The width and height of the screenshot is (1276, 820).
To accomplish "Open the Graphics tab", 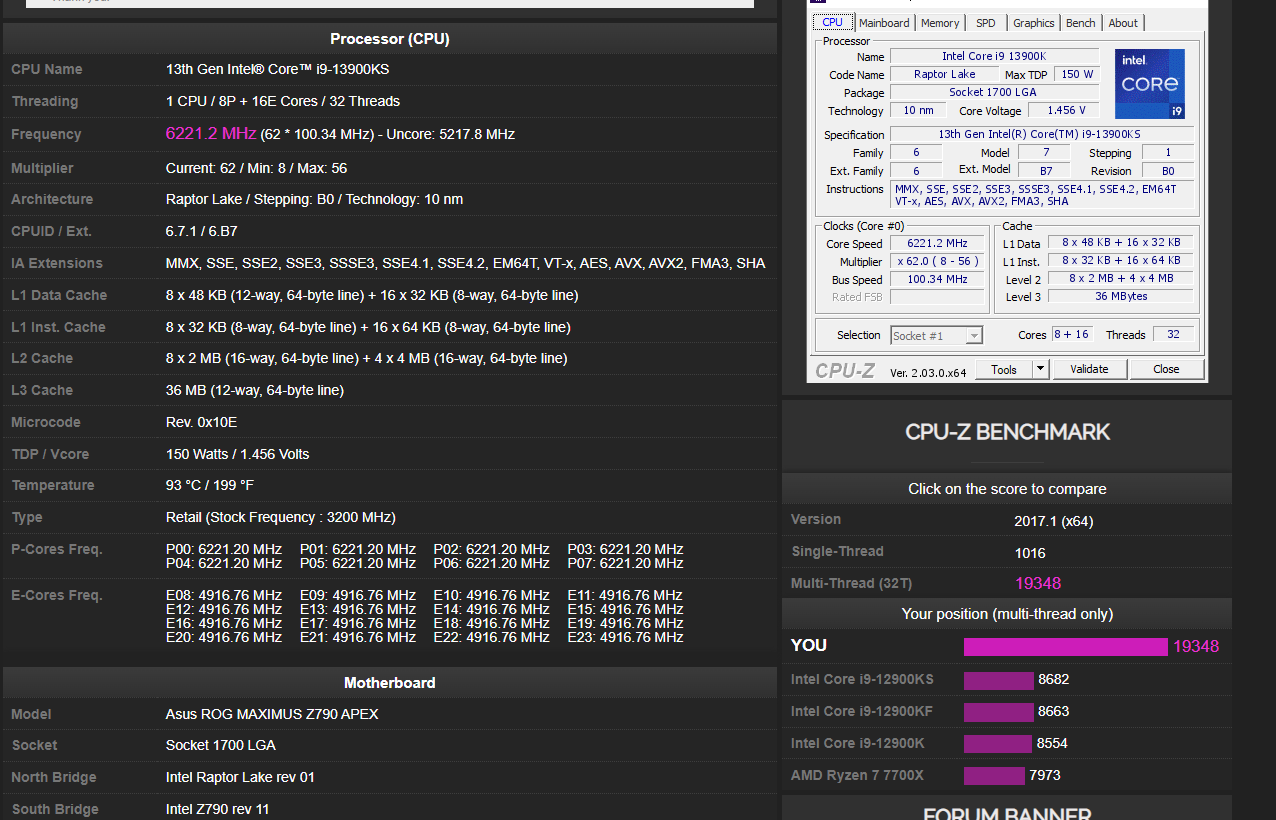I will tap(1033, 23).
